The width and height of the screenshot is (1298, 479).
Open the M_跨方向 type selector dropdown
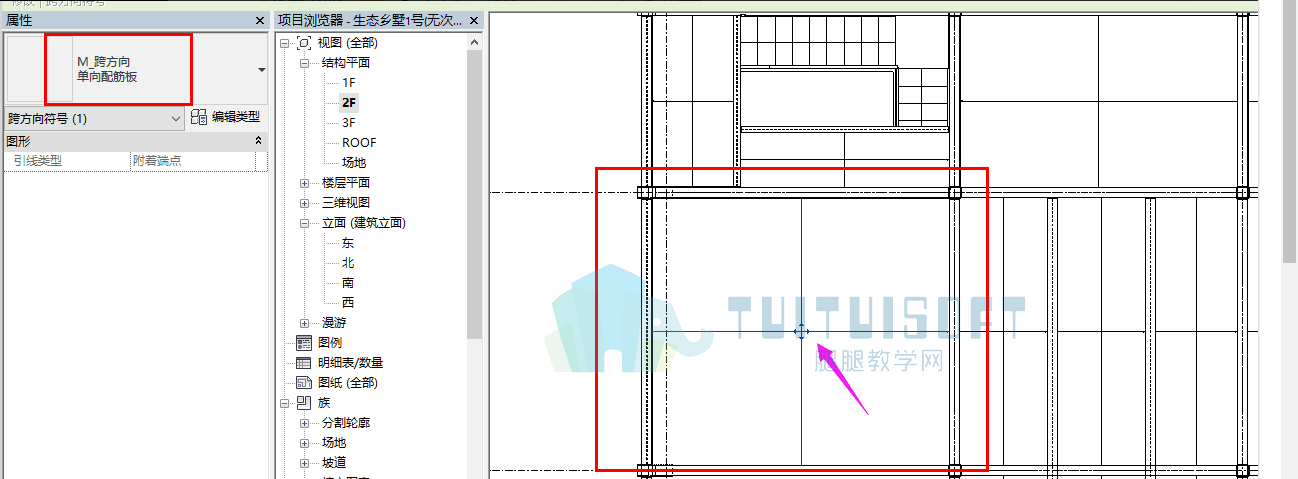click(262, 70)
